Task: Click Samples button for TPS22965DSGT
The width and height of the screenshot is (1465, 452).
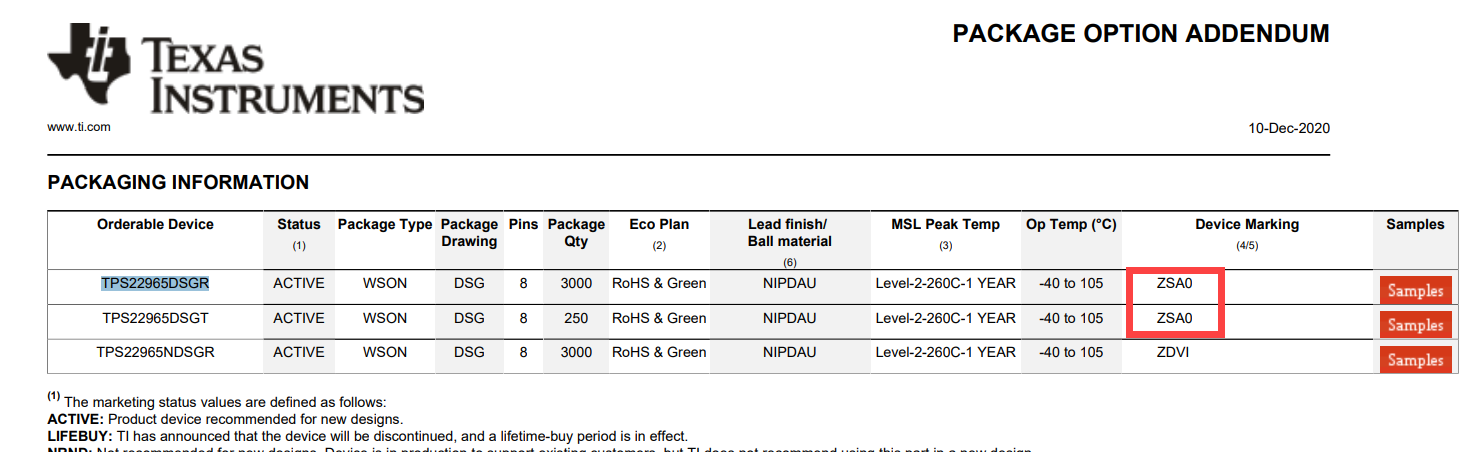Action: [1415, 325]
